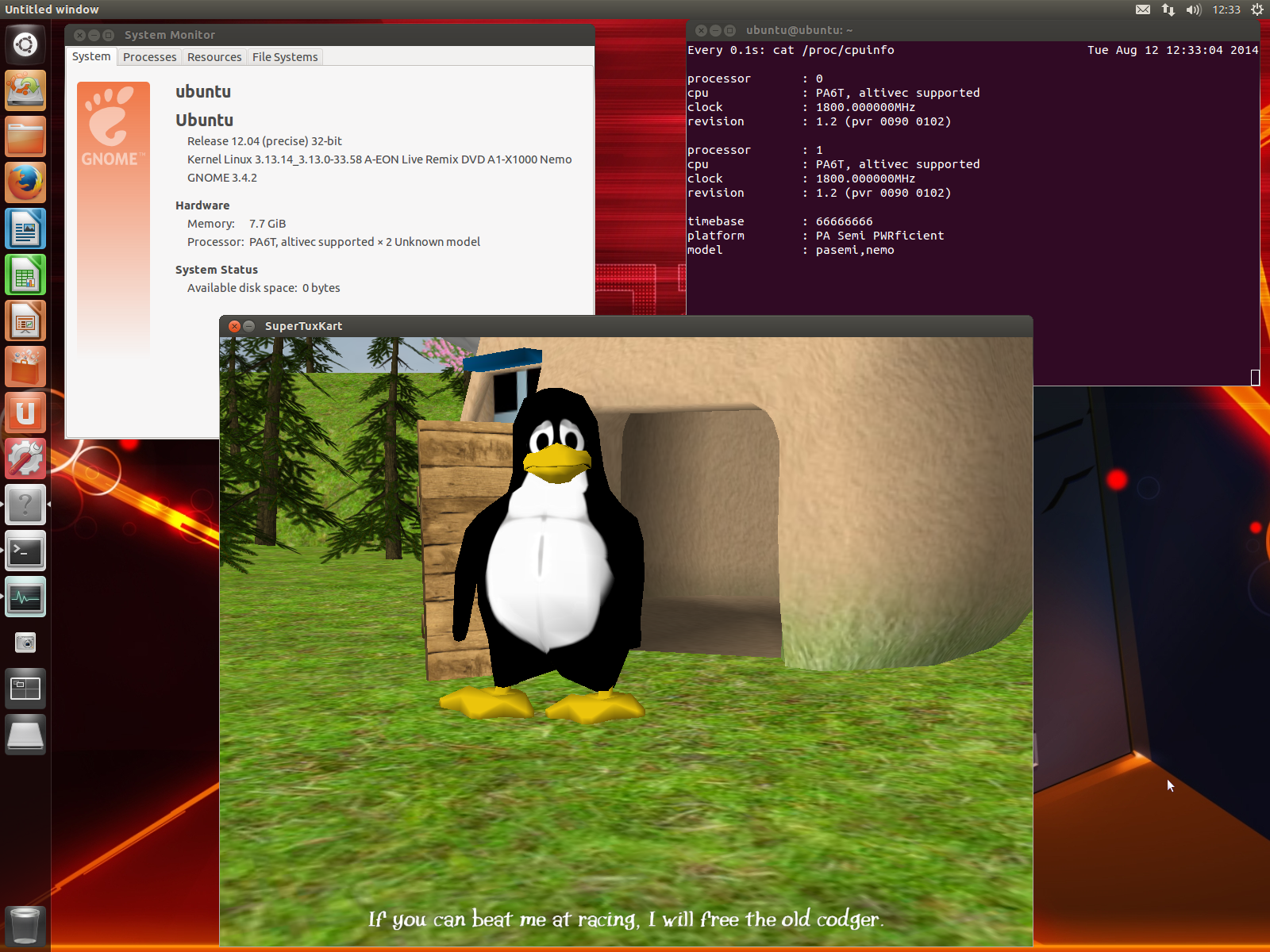Open LibreOffice Calc spreadsheet icon
The height and width of the screenshot is (952, 1270).
click(x=25, y=275)
